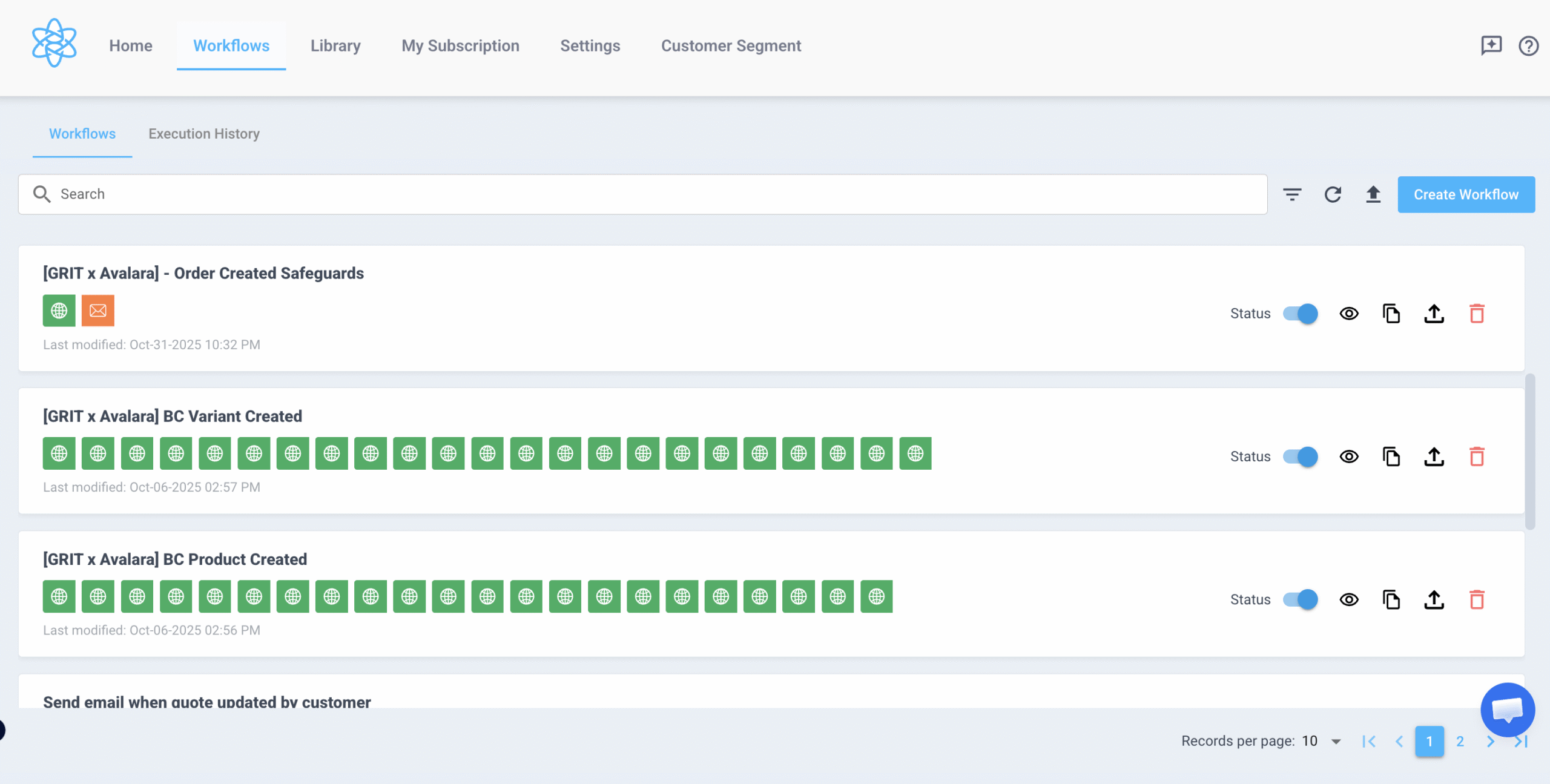Export the BC Variant Created workflow

coord(1434,456)
